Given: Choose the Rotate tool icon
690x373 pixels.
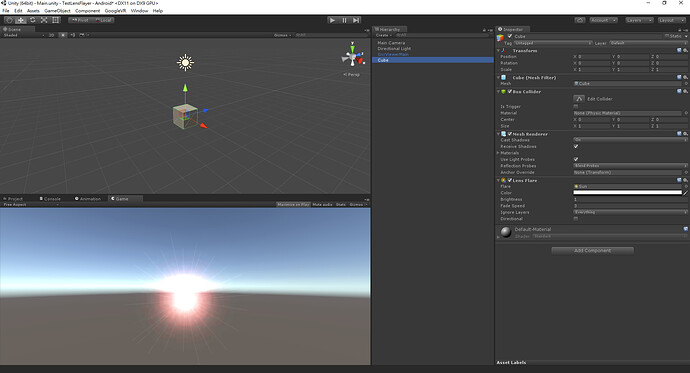Looking at the screenshot, I should point(33,20).
